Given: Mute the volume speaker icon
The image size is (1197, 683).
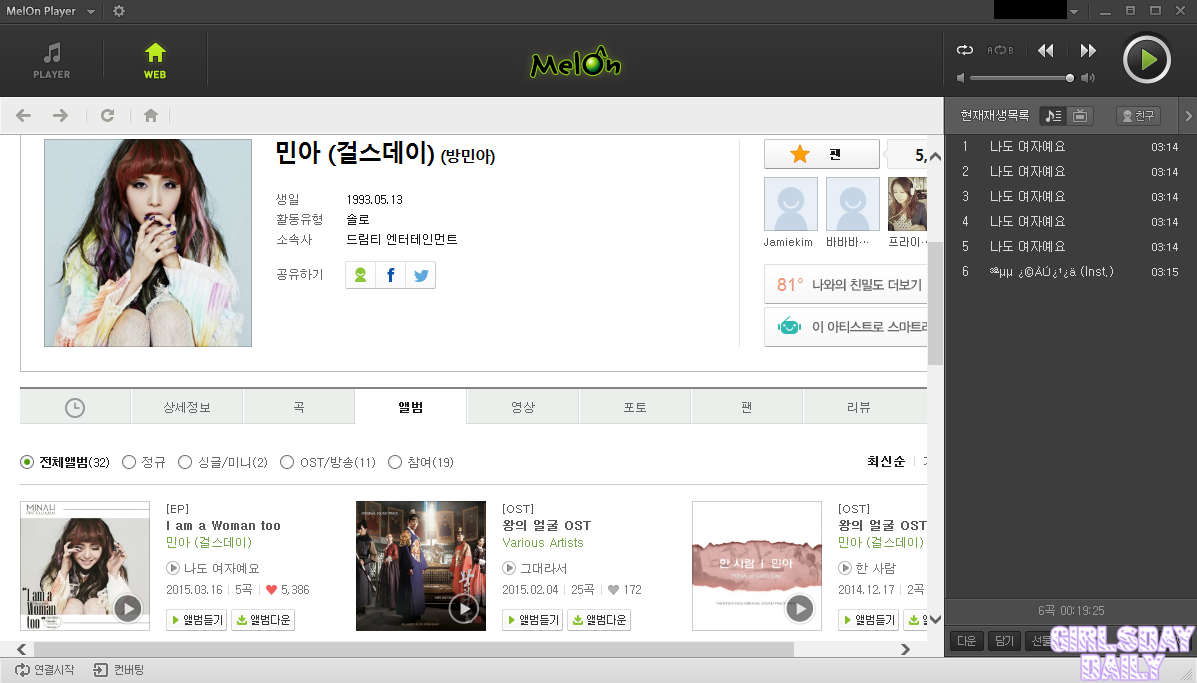Looking at the screenshot, I should pos(960,78).
